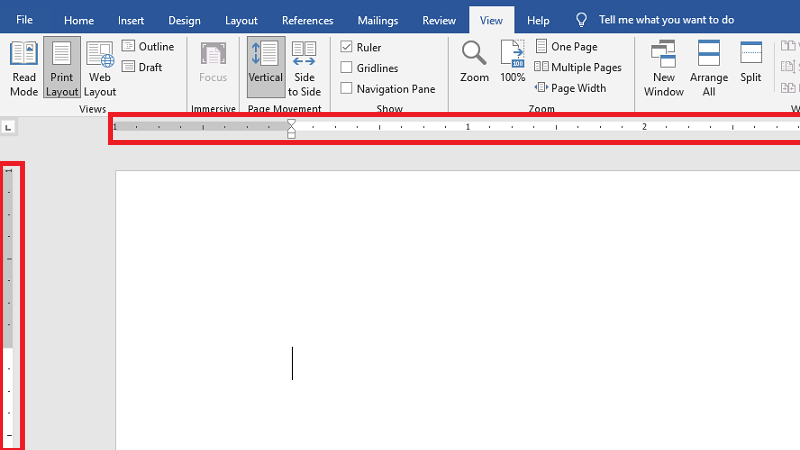800x450 pixels.
Task: Open the File menu
Action: (25, 20)
